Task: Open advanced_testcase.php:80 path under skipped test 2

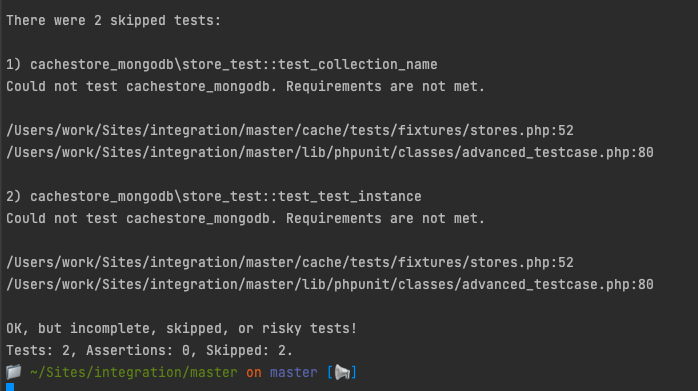Action: 330,285
